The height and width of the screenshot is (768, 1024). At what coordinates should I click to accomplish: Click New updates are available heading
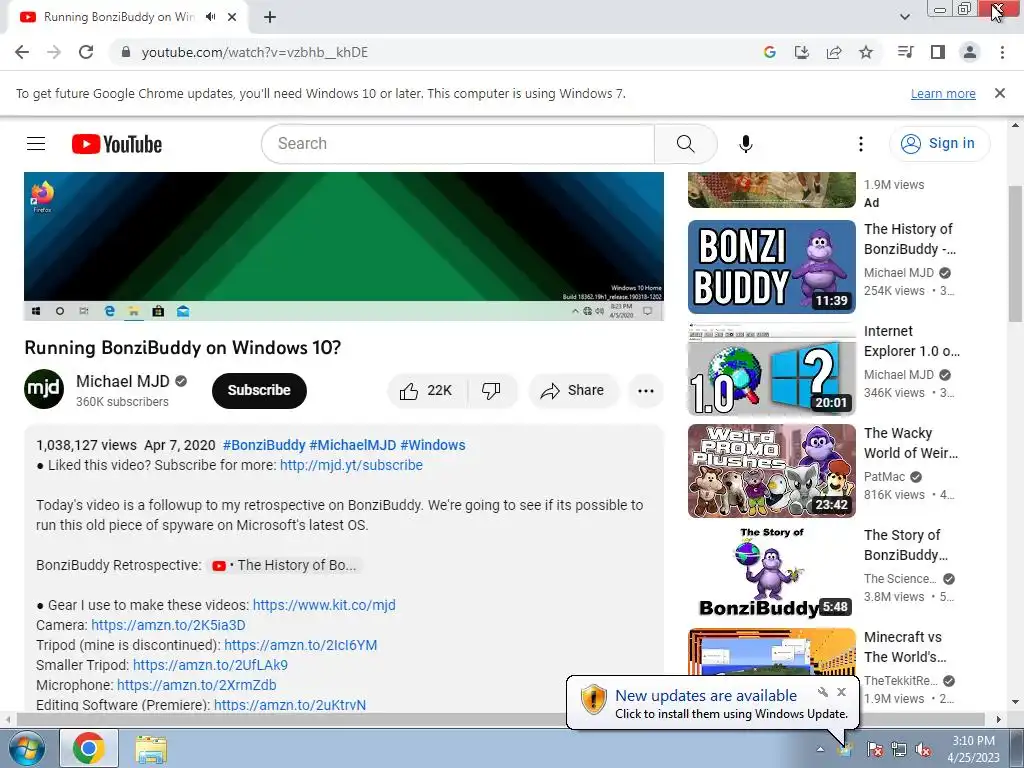tap(706, 696)
